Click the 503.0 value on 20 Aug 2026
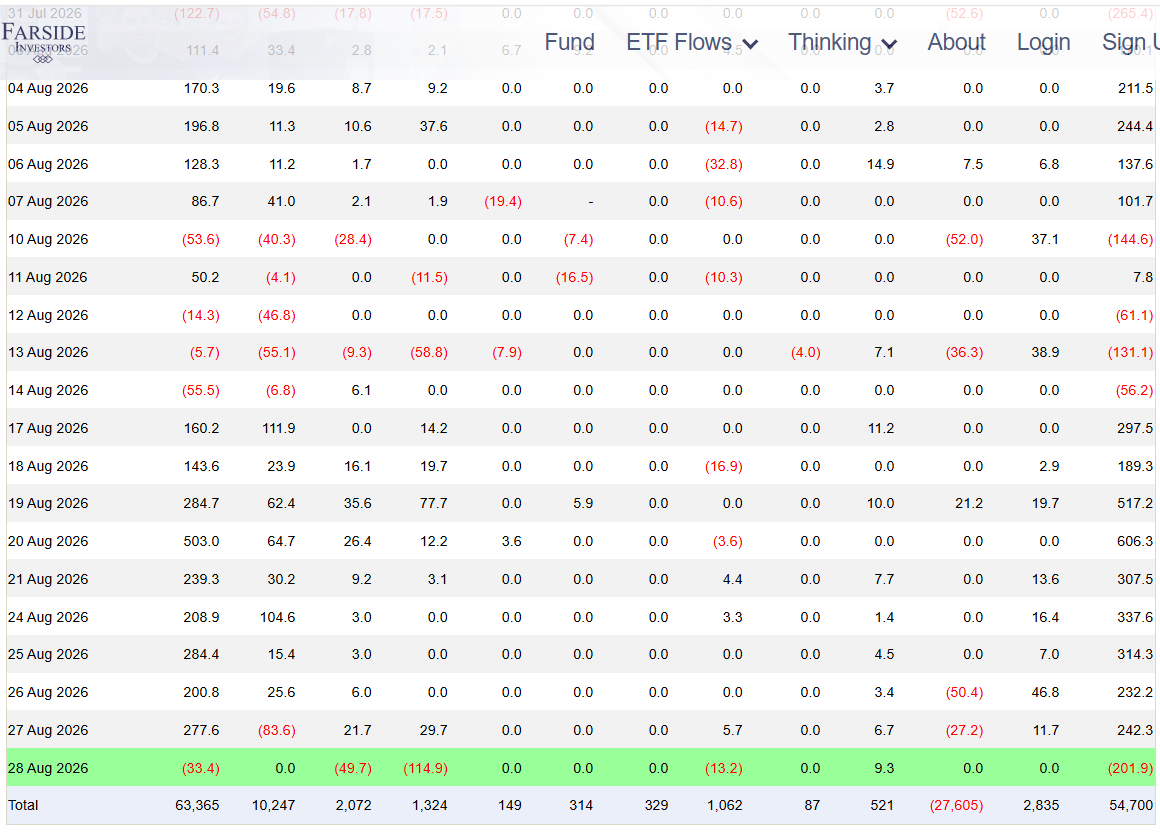This screenshot has width=1160, height=836. (201, 541)
